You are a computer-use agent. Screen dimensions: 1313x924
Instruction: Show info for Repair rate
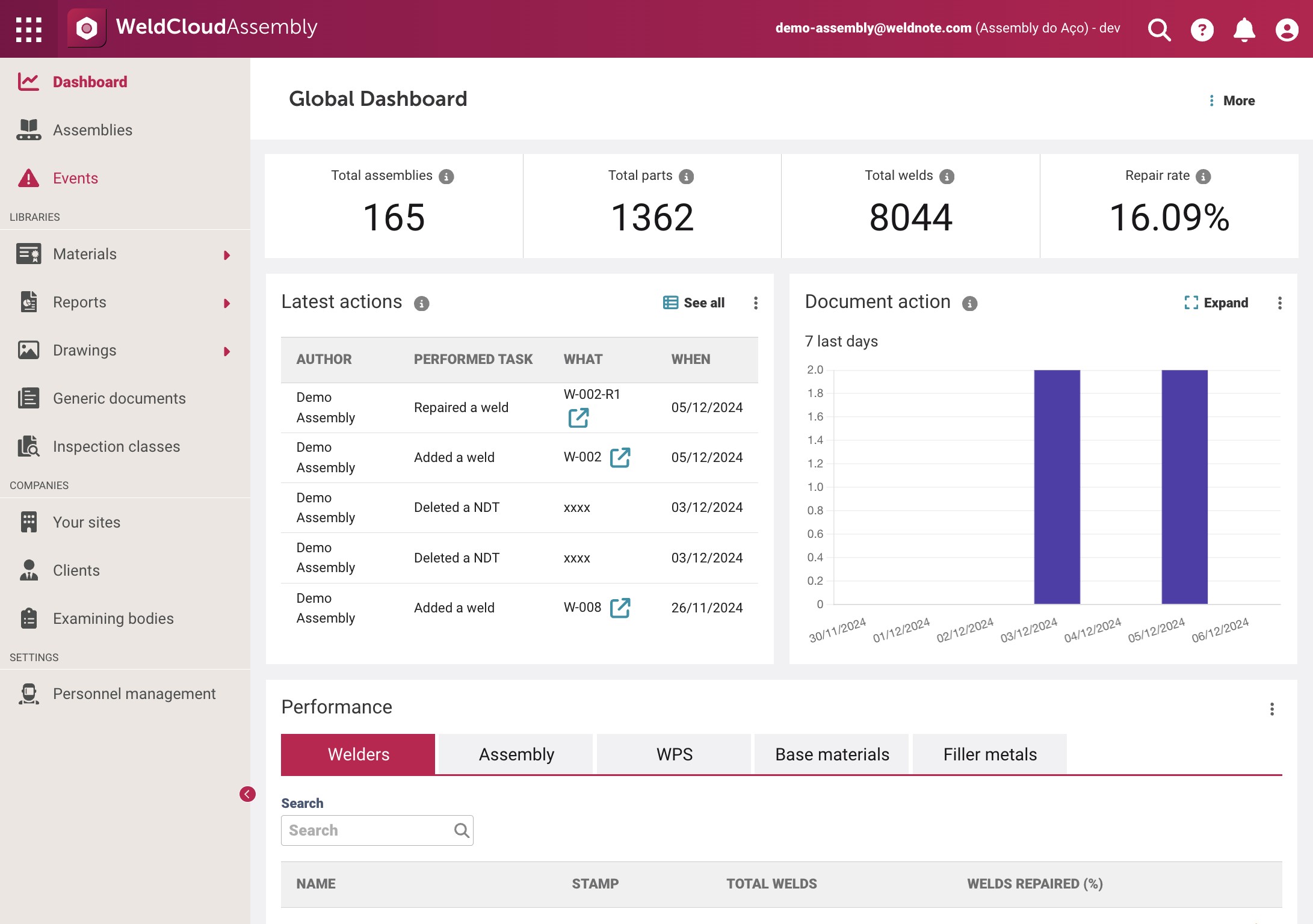coord(1203,176)
